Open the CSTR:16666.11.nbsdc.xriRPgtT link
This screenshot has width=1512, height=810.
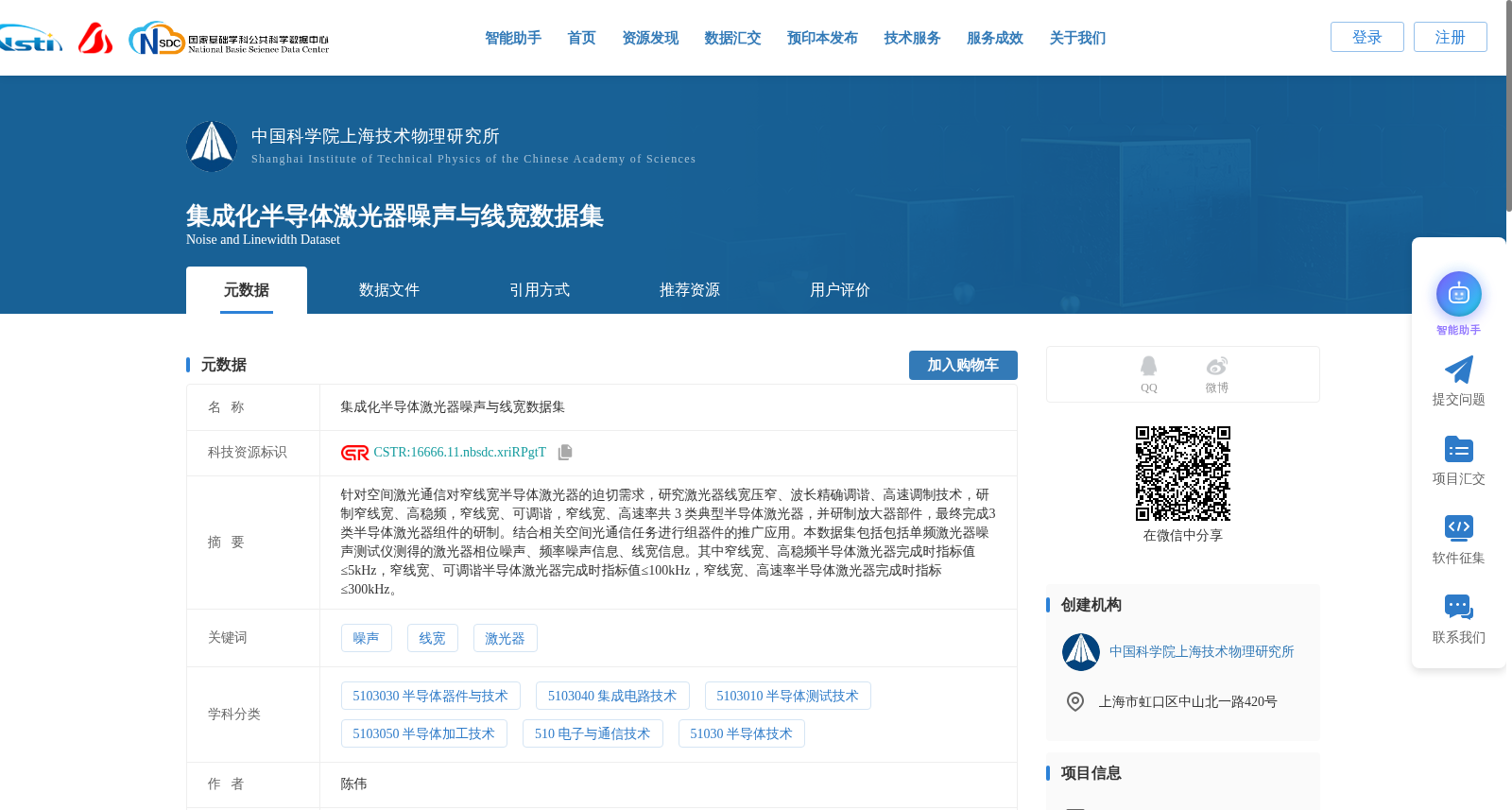[459, 453]
